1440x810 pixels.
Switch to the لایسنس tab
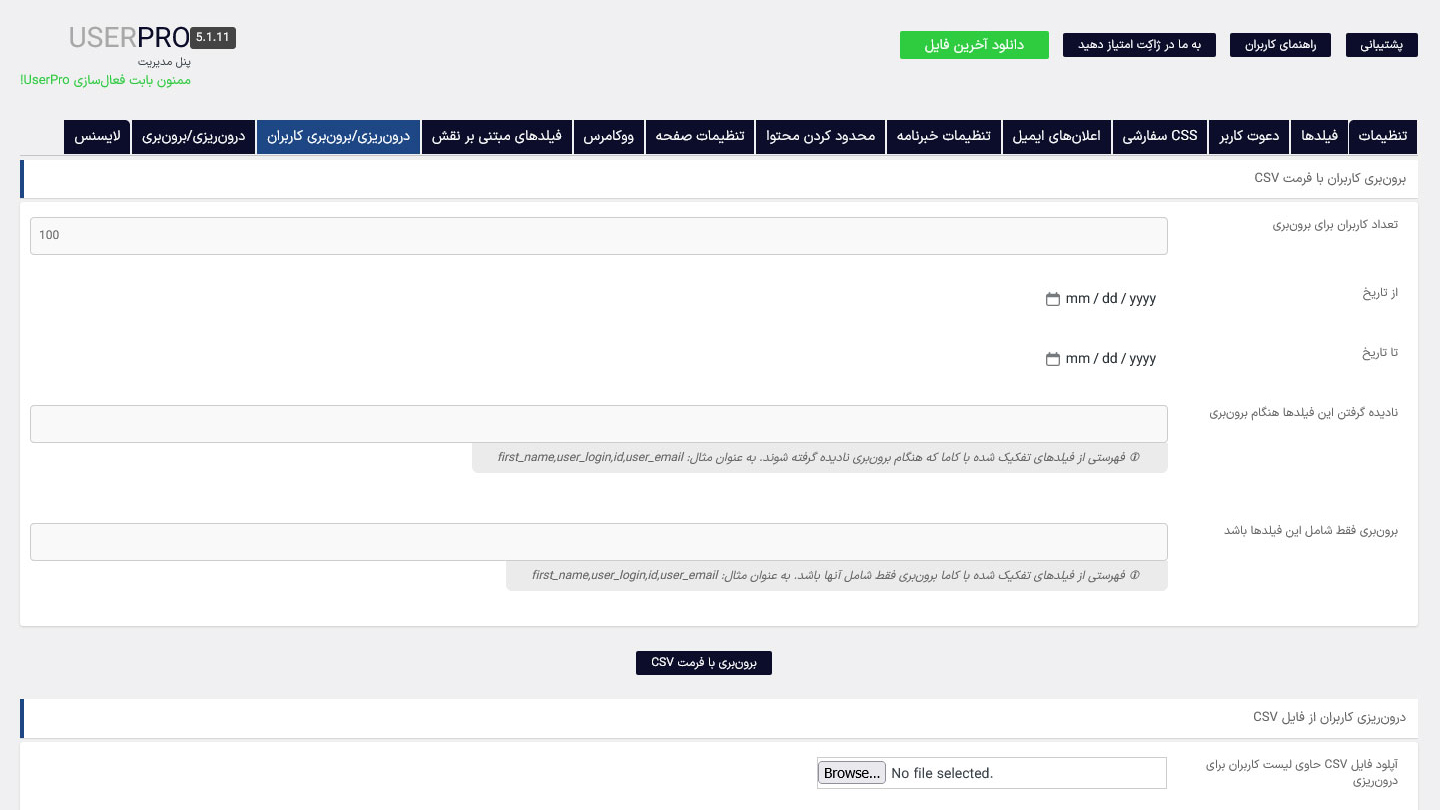coord(97,137)
